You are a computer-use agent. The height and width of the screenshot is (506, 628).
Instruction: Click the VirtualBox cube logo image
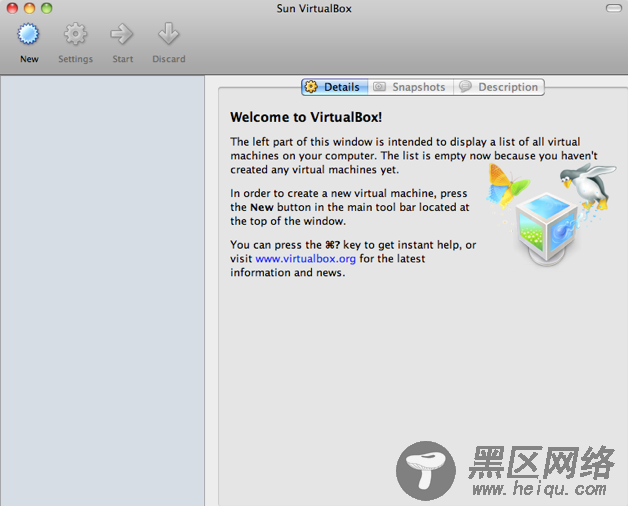point(547,228)
